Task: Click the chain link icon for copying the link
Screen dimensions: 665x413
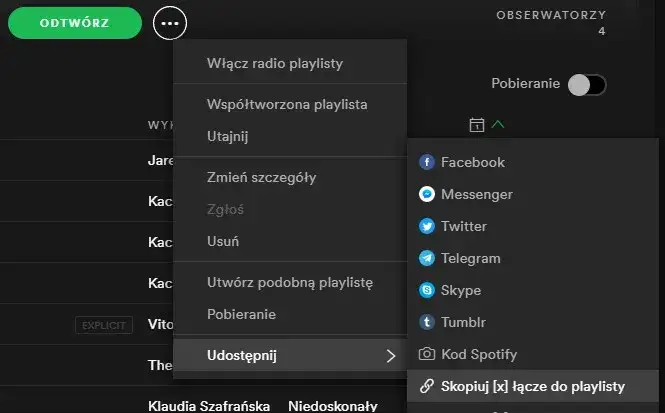Action: pos(427,386)
